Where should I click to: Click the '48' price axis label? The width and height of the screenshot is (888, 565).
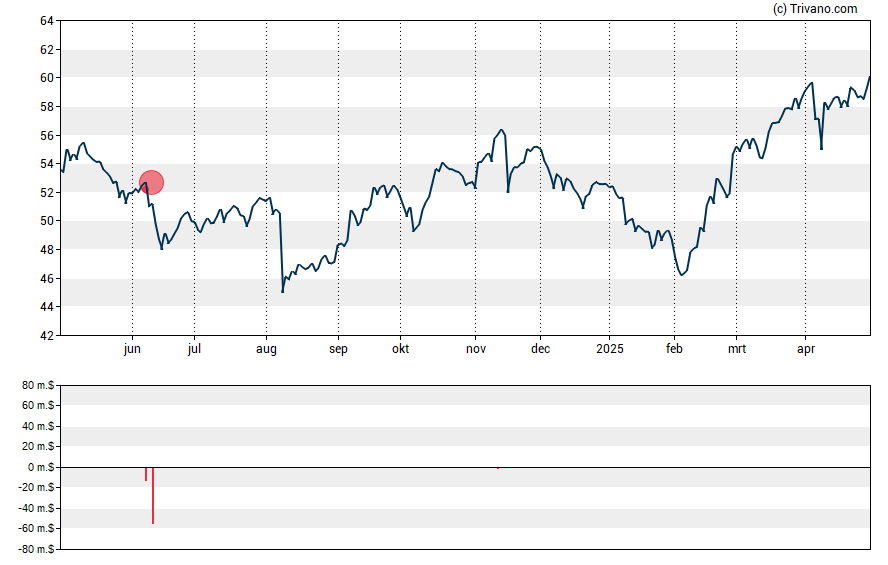(46, 250)
